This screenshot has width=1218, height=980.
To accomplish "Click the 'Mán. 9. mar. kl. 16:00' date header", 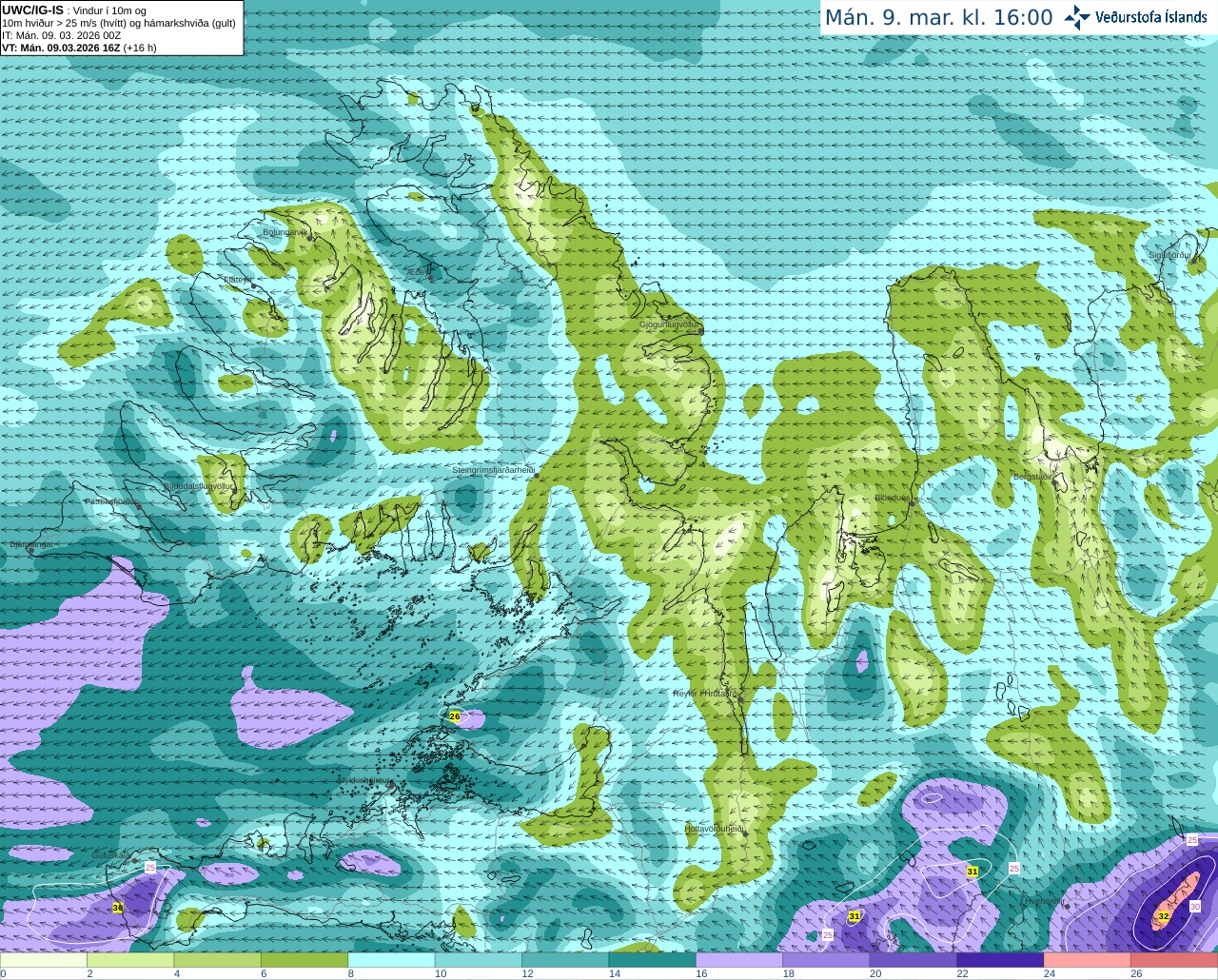I will [938, 18].
